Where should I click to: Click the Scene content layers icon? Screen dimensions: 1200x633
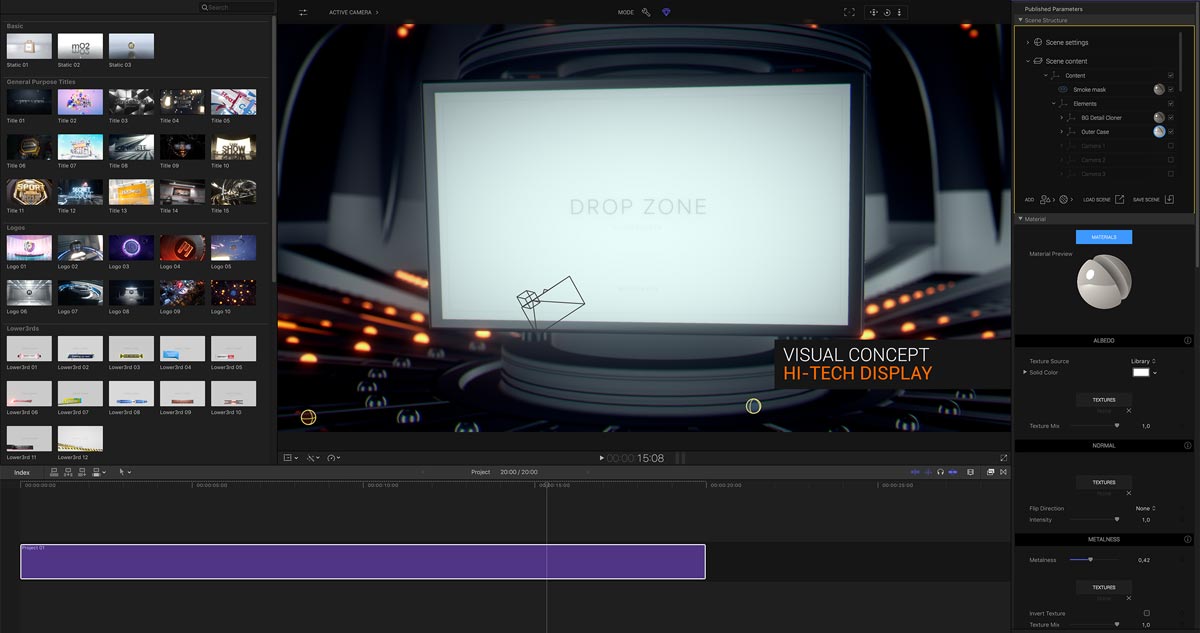click(1038, 61)
